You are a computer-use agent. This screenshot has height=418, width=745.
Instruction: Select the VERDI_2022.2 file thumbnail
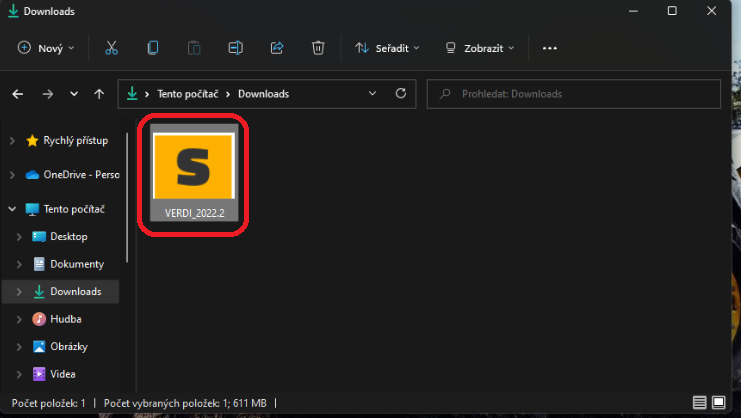click(194, 173)
